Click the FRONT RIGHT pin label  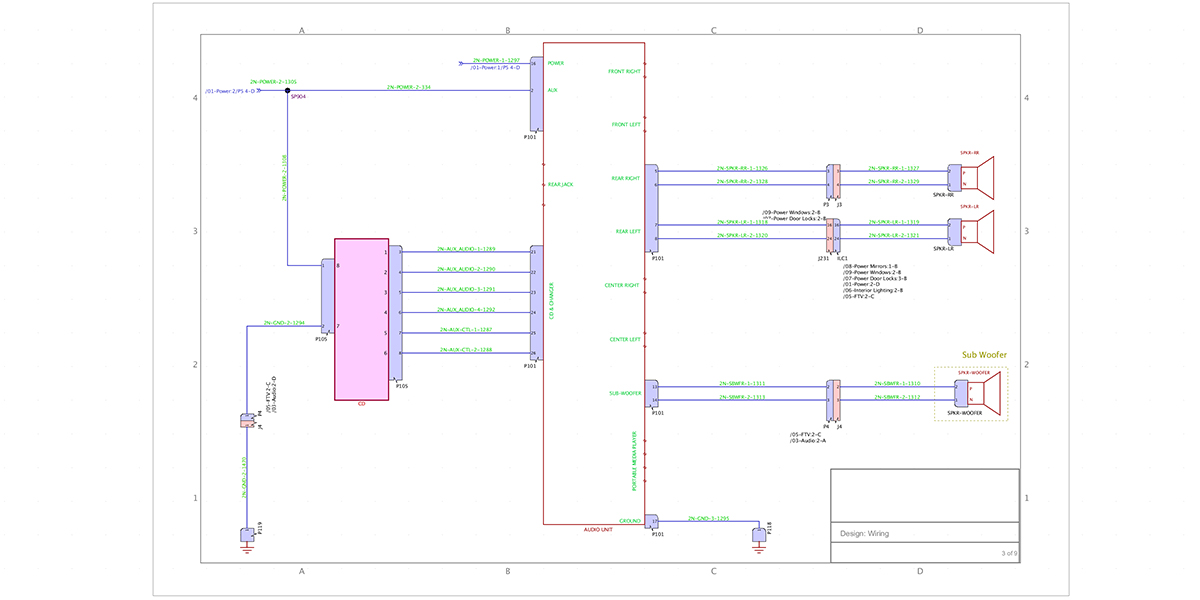point(624,71)
